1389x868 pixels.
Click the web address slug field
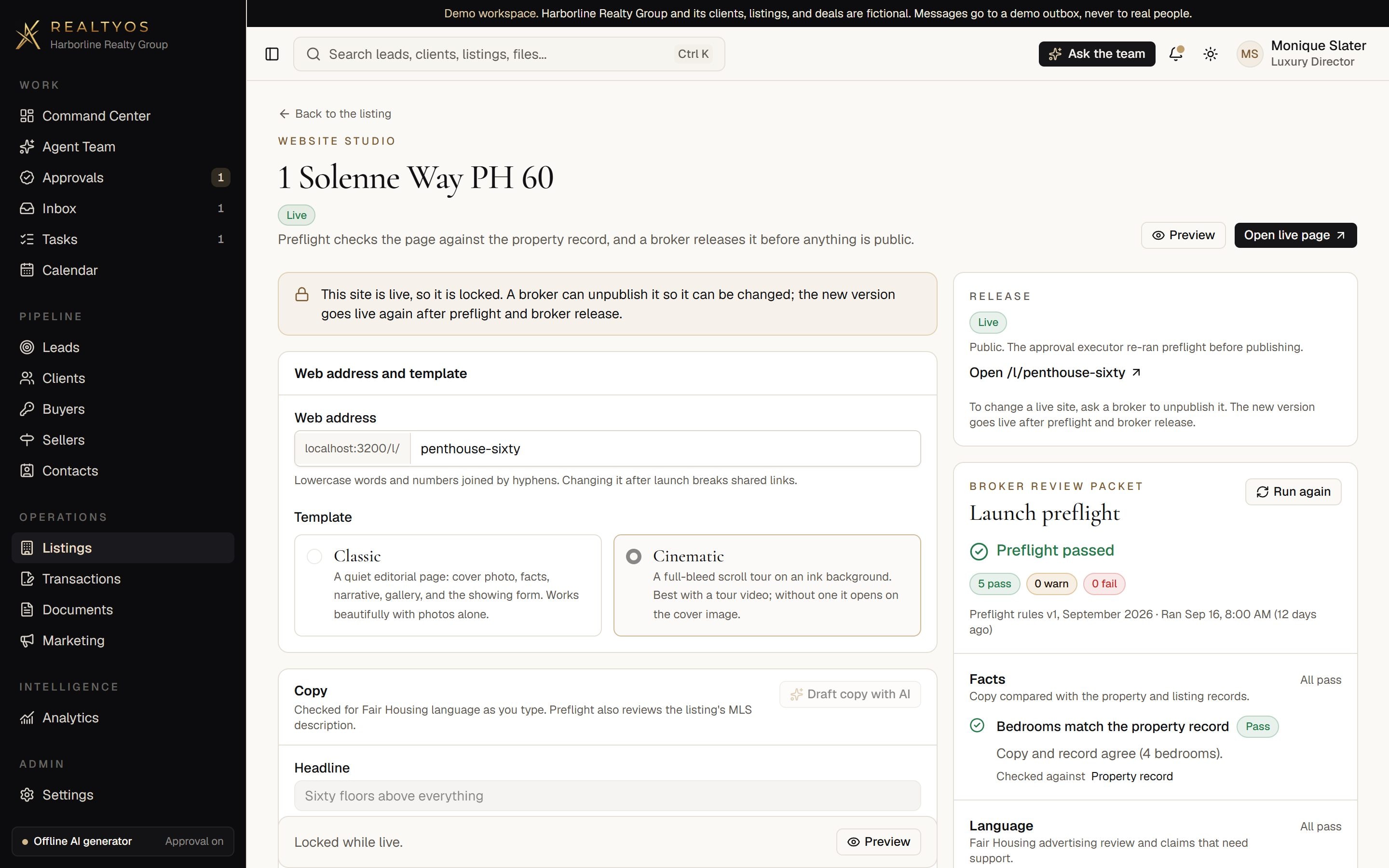coord(665,448)
